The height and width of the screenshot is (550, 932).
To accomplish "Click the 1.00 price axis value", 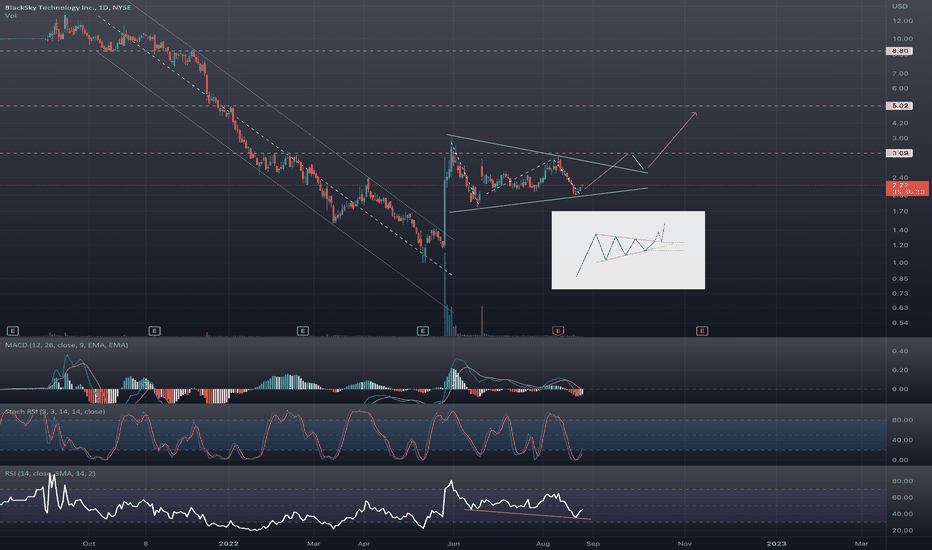I will click(x=900, y=263).
